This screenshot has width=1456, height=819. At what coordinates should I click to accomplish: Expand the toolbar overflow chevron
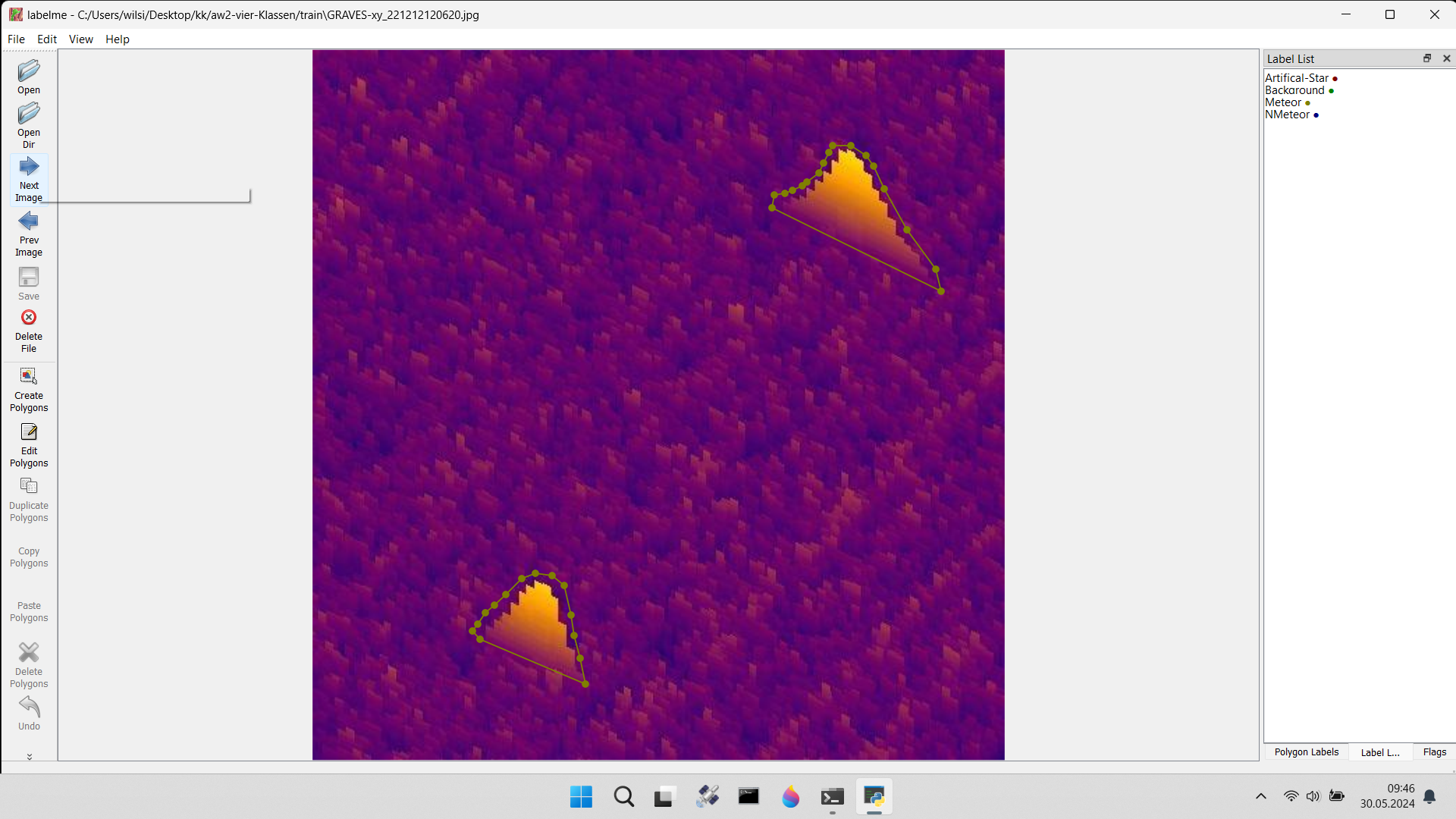click(30, 756)
